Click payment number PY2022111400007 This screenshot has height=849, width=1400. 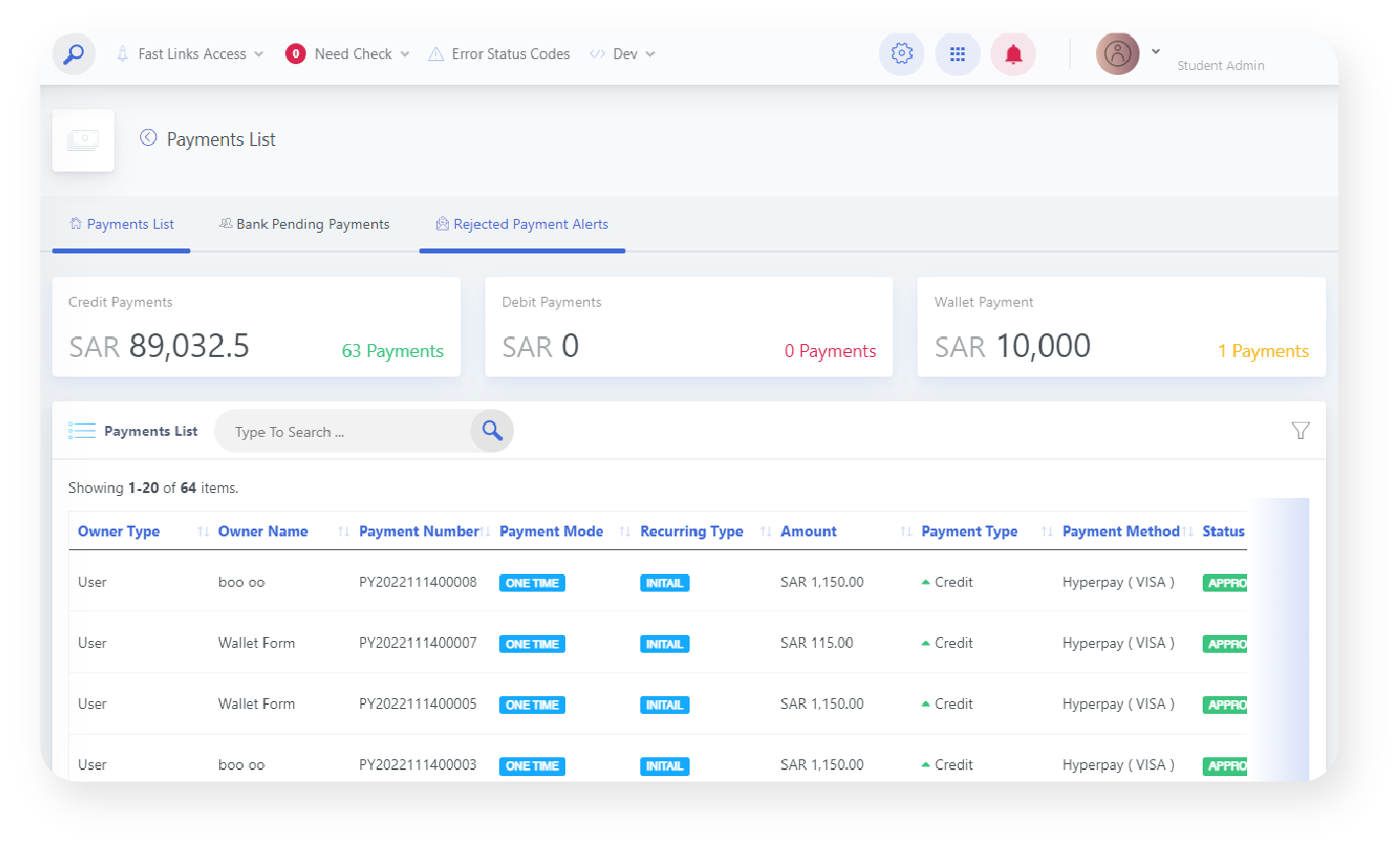click(x=418, y=643)
